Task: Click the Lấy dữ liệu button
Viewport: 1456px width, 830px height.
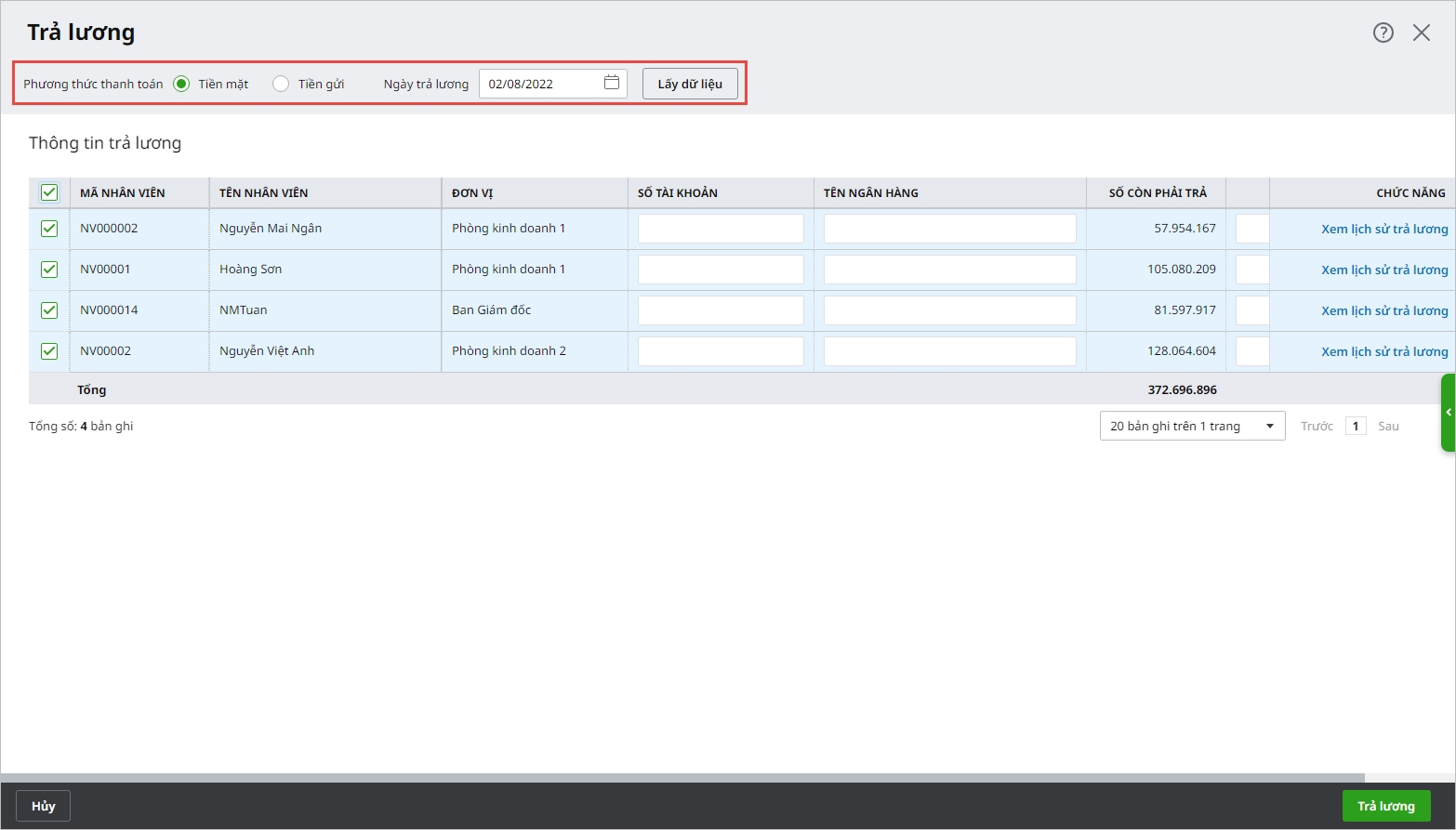Action: tap(690, 84)
